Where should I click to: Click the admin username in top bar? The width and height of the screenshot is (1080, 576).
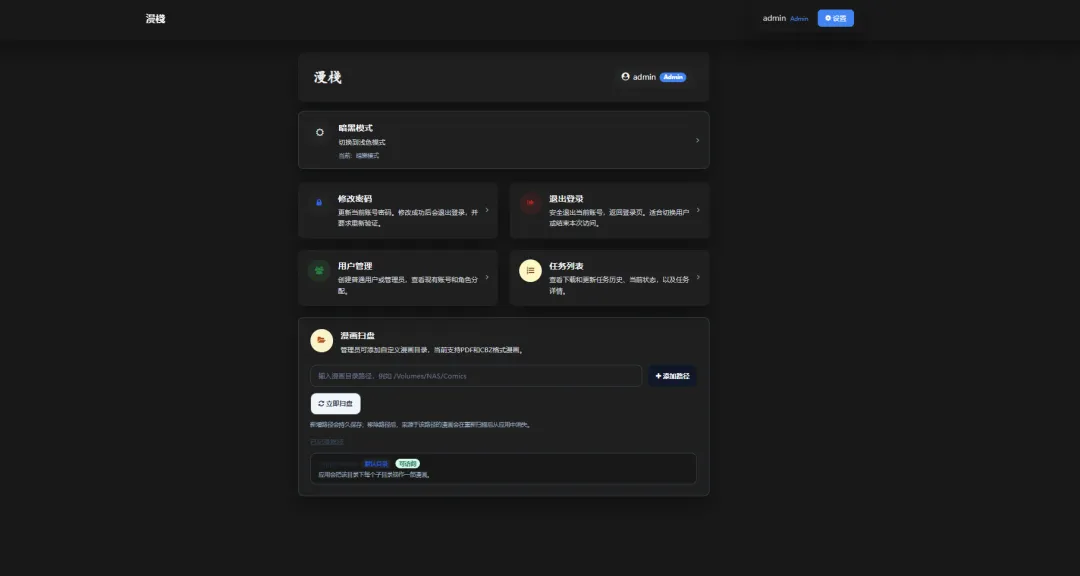click(x=774, y=19)
